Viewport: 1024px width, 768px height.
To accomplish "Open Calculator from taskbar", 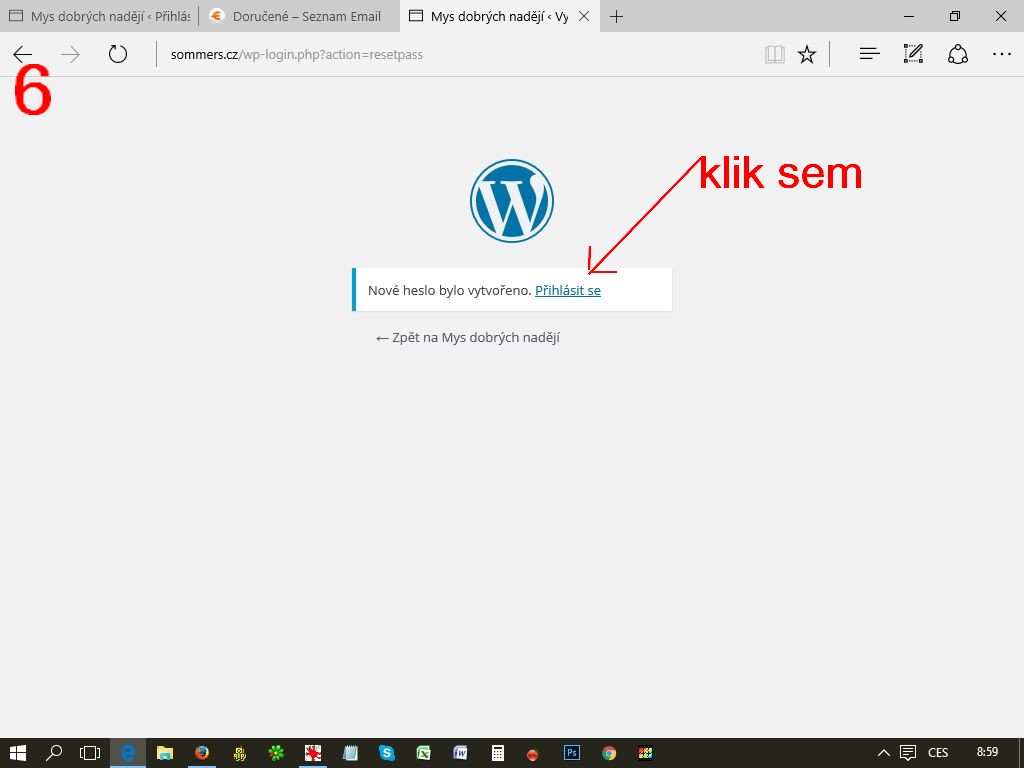I will click(498, 753).
